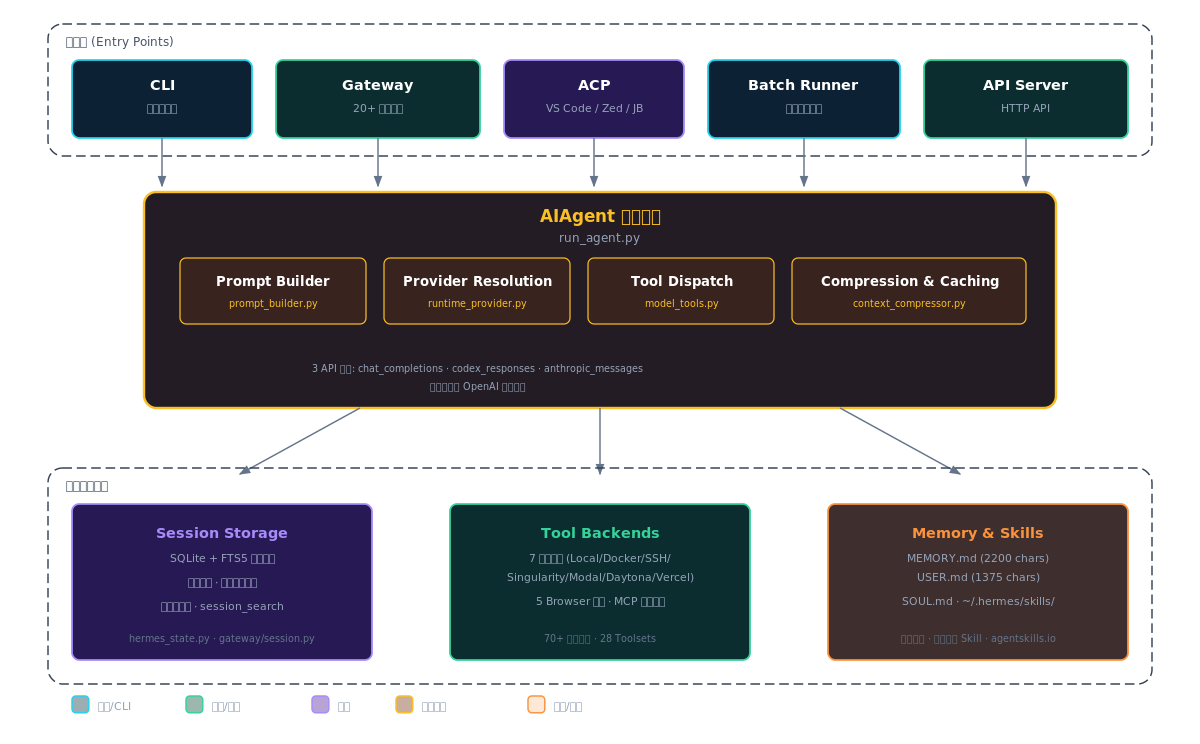Image resolution: width=1200 pixels, height=744 pixels.
Task: Click the 'VS Code / Zed / JB' text
Action: [594, 108]
